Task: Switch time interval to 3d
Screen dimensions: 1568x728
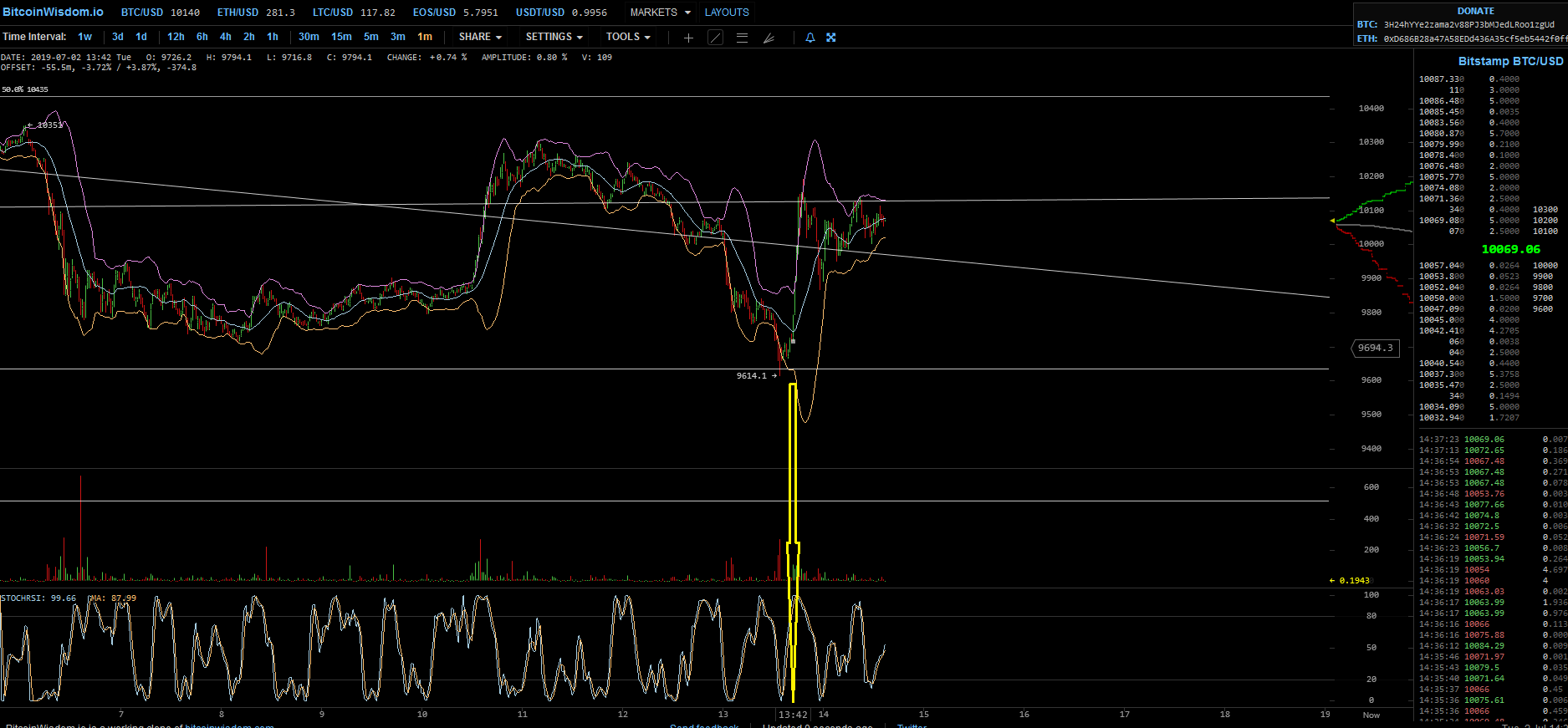Action: (x=118, y=37)
